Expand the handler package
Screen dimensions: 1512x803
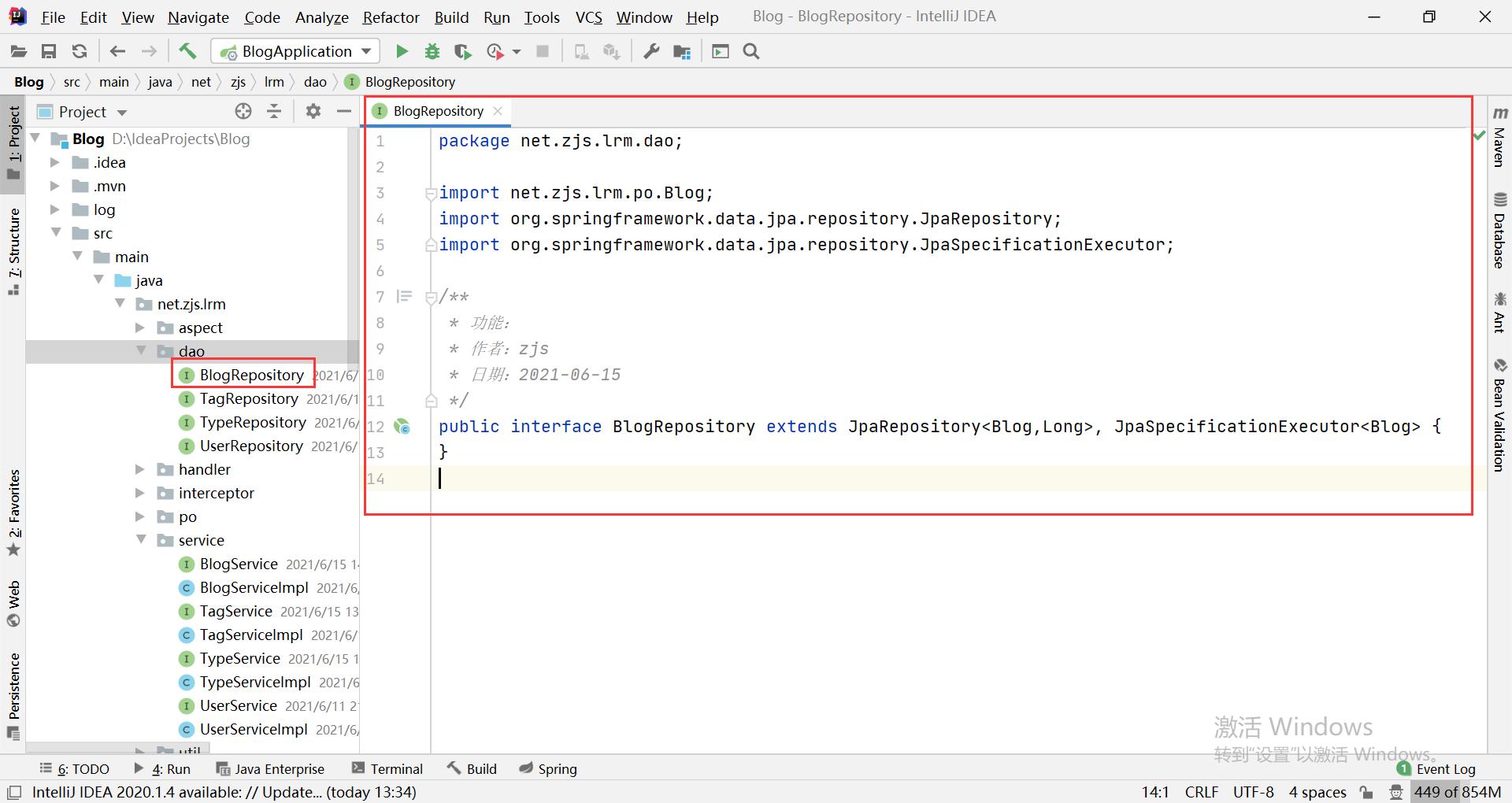(140, 469)
